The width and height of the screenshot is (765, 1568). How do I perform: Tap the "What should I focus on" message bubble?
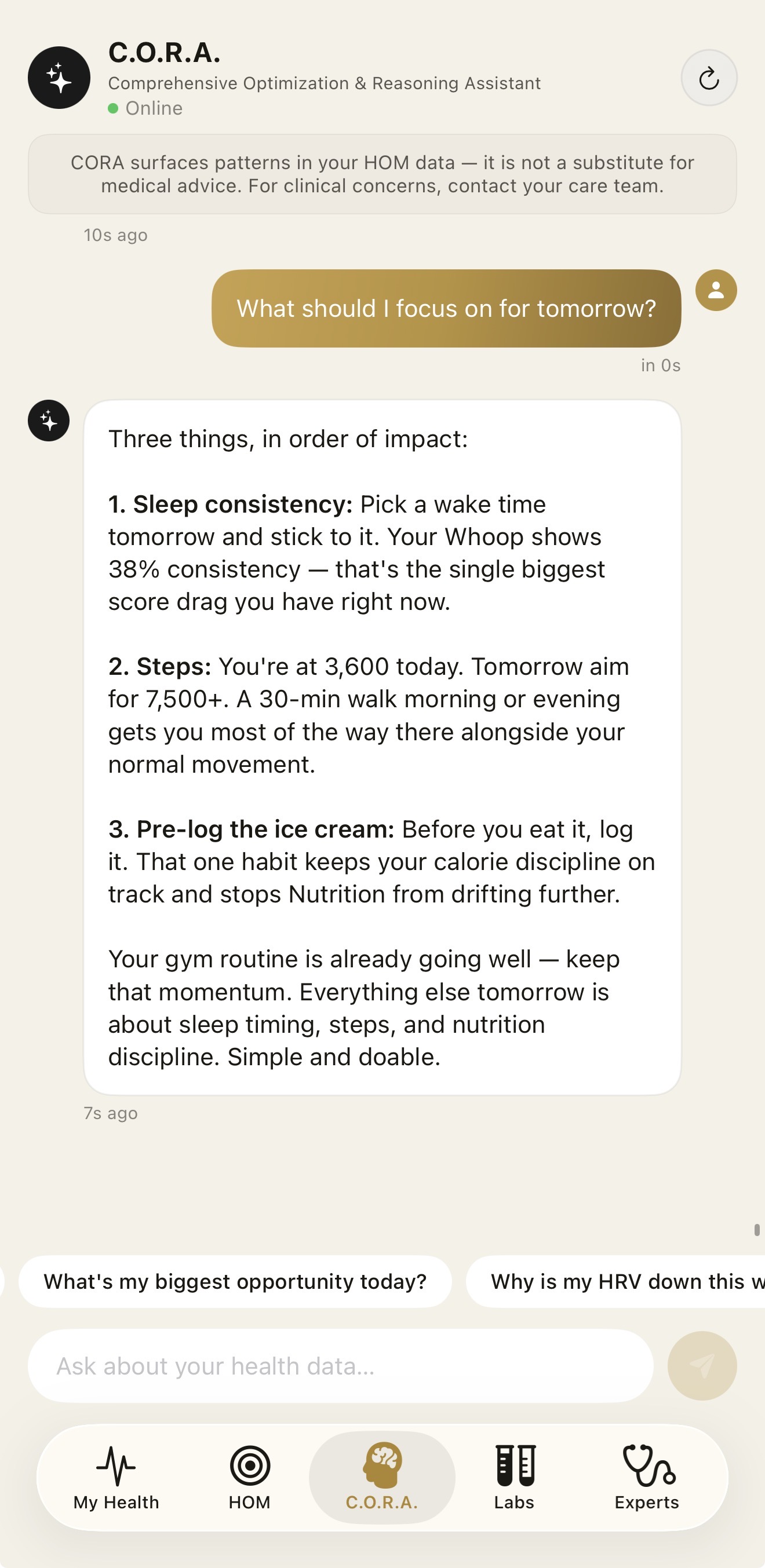446,309
